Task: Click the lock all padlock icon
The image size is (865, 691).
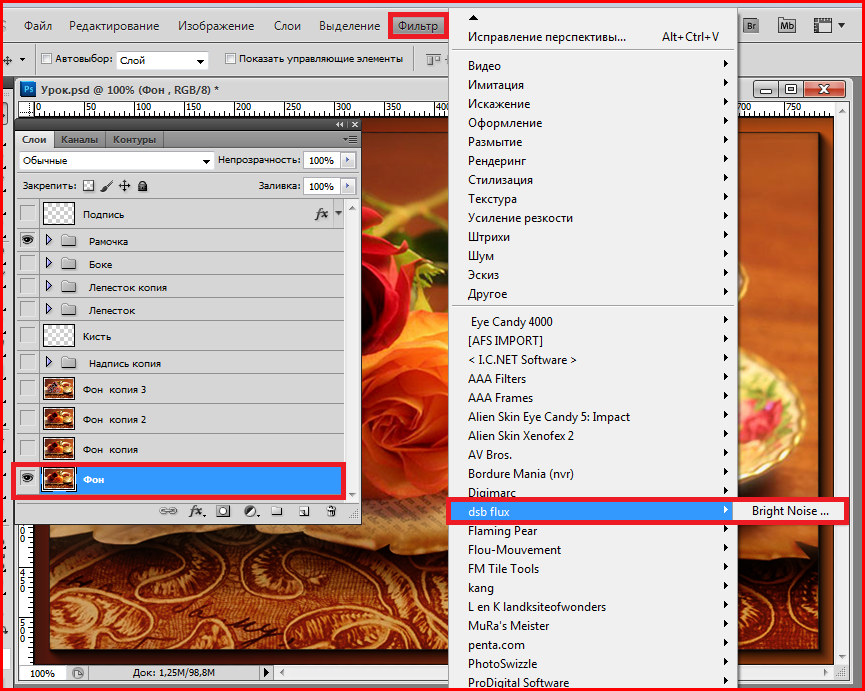Action: pos(142,186)
